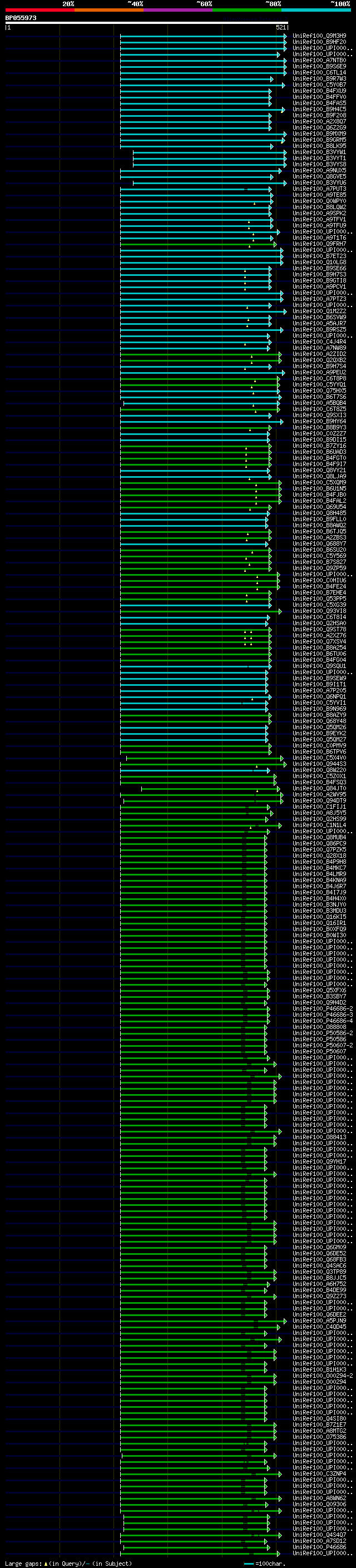The height and width of the screenshot is (1568, 356).
Task: Select the UniRef100_P50607 label
Action: [x=319, y=1051]
